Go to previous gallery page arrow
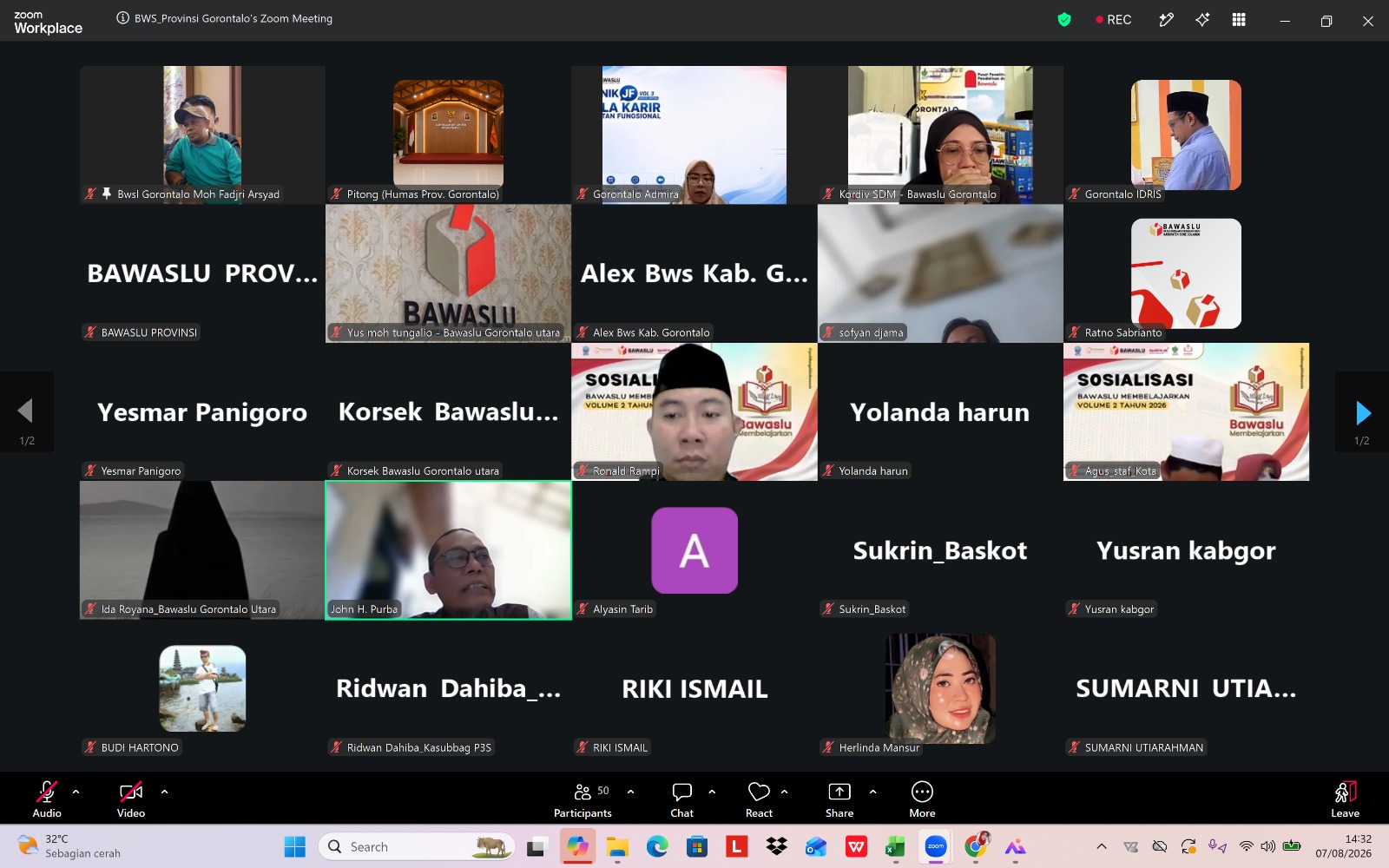1389x868 pixels. [x=27, y=412]
